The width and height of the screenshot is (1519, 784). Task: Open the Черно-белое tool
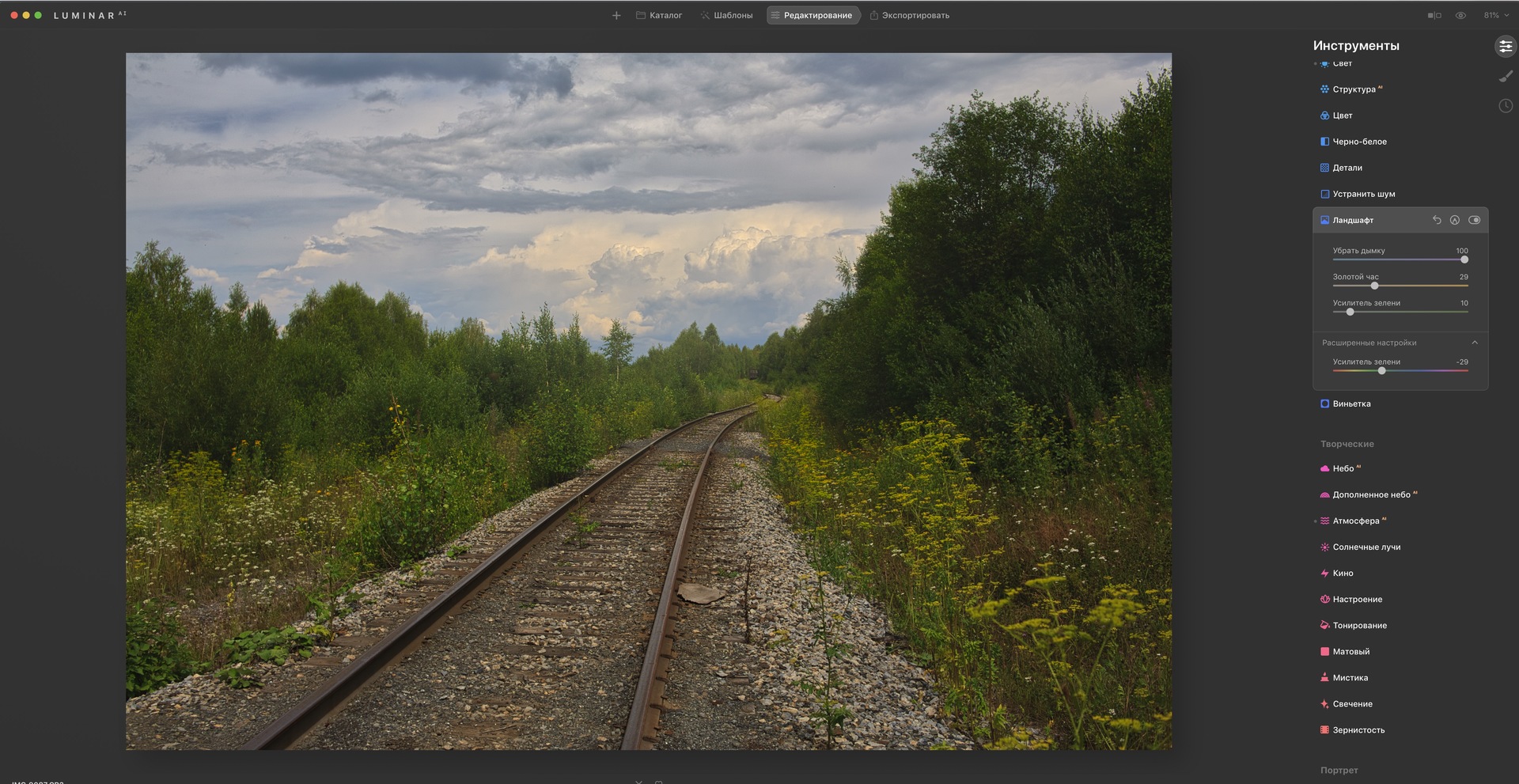pos(1359,142)
